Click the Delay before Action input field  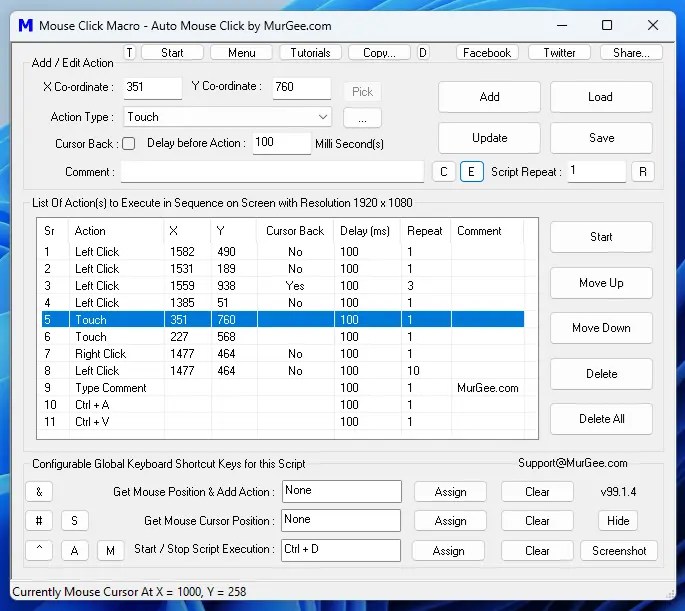pos(281,143)
